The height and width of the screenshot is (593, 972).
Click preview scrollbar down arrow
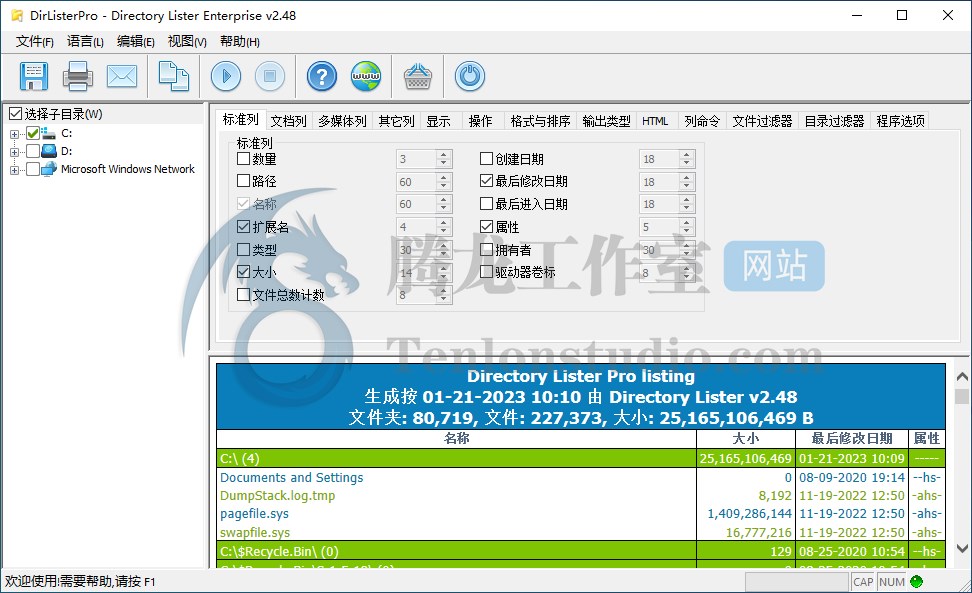pos(962,548)
